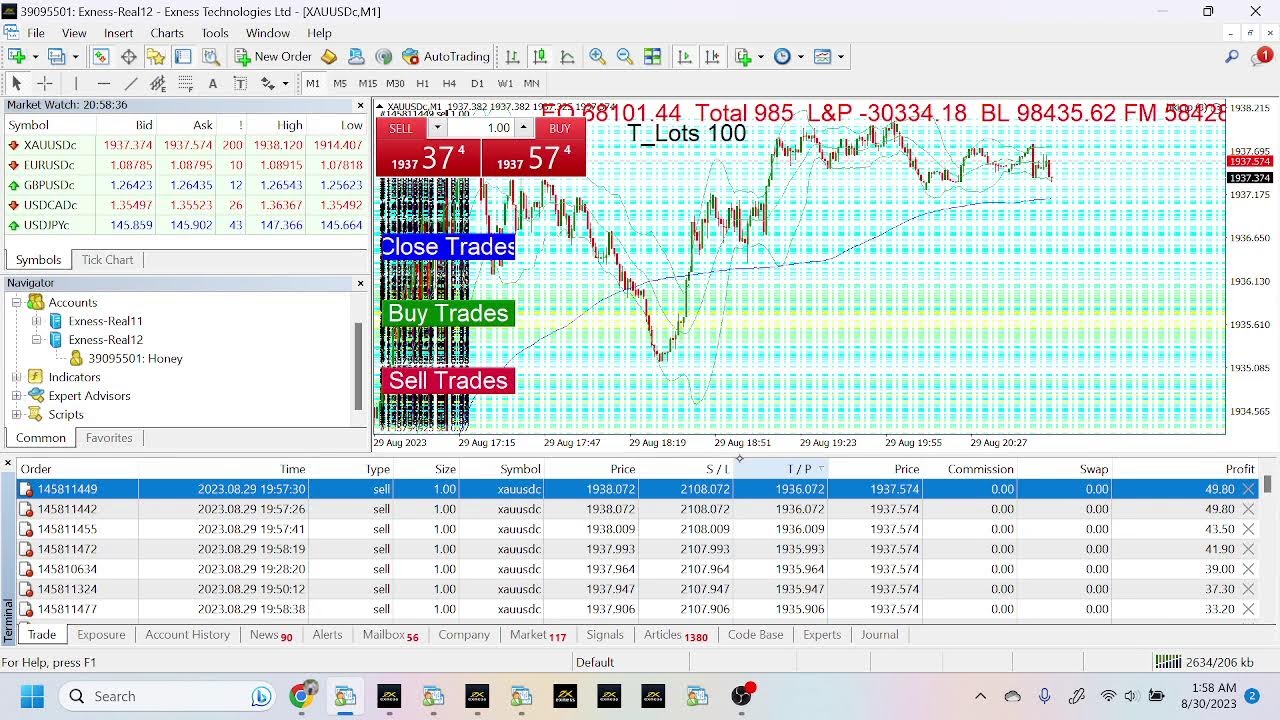Open the Templates dropdown
Viewport: 1280px width, 720px height.
[x=841, y=57]
